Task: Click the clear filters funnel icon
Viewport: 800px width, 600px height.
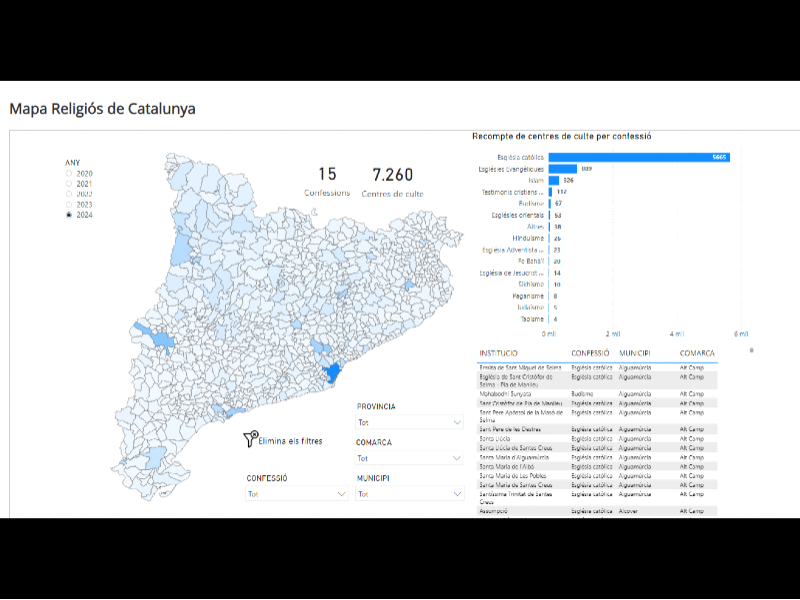Action: tap(250, 440)
